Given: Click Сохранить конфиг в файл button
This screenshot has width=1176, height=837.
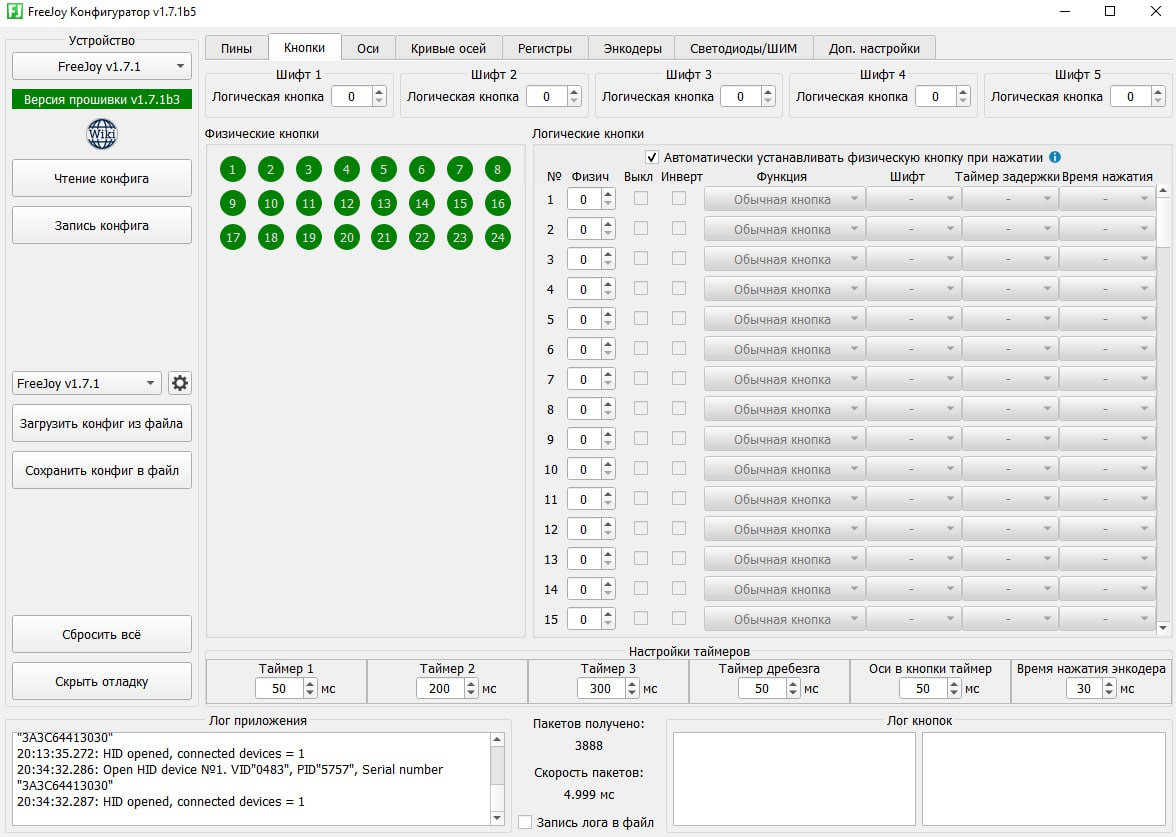Looking at the screenshot, I should 102,470.
